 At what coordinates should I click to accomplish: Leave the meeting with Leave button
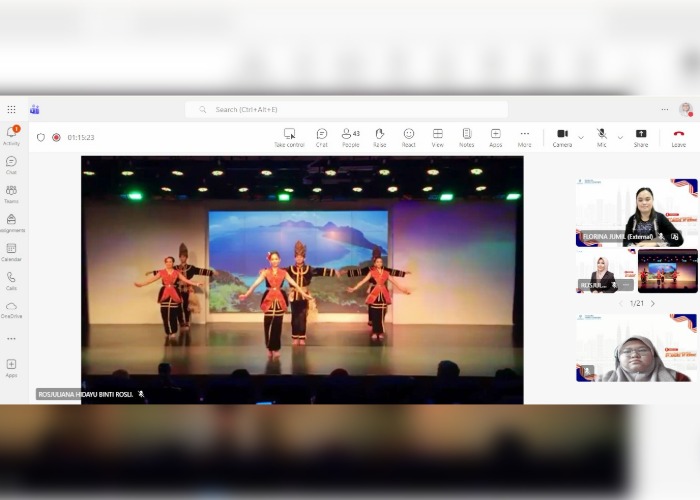679,137
